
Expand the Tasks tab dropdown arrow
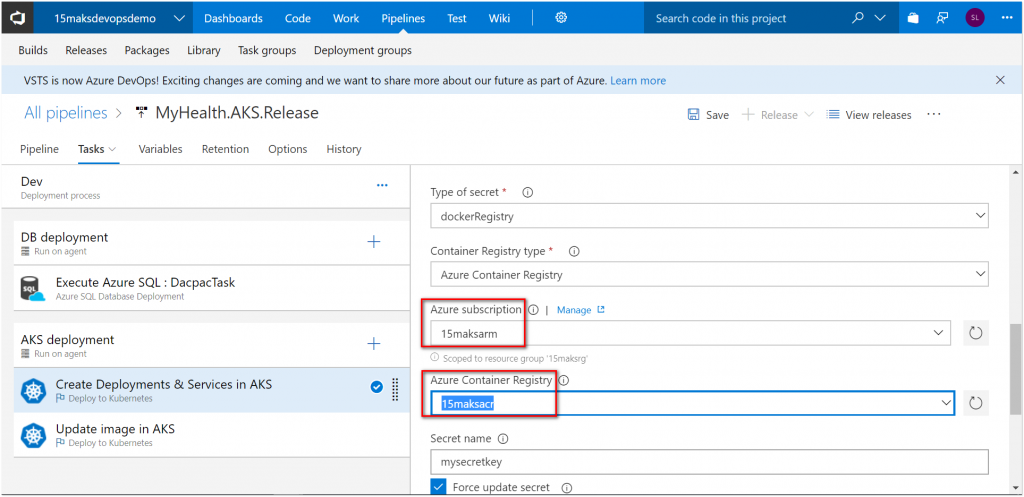[x=112, y=149]
